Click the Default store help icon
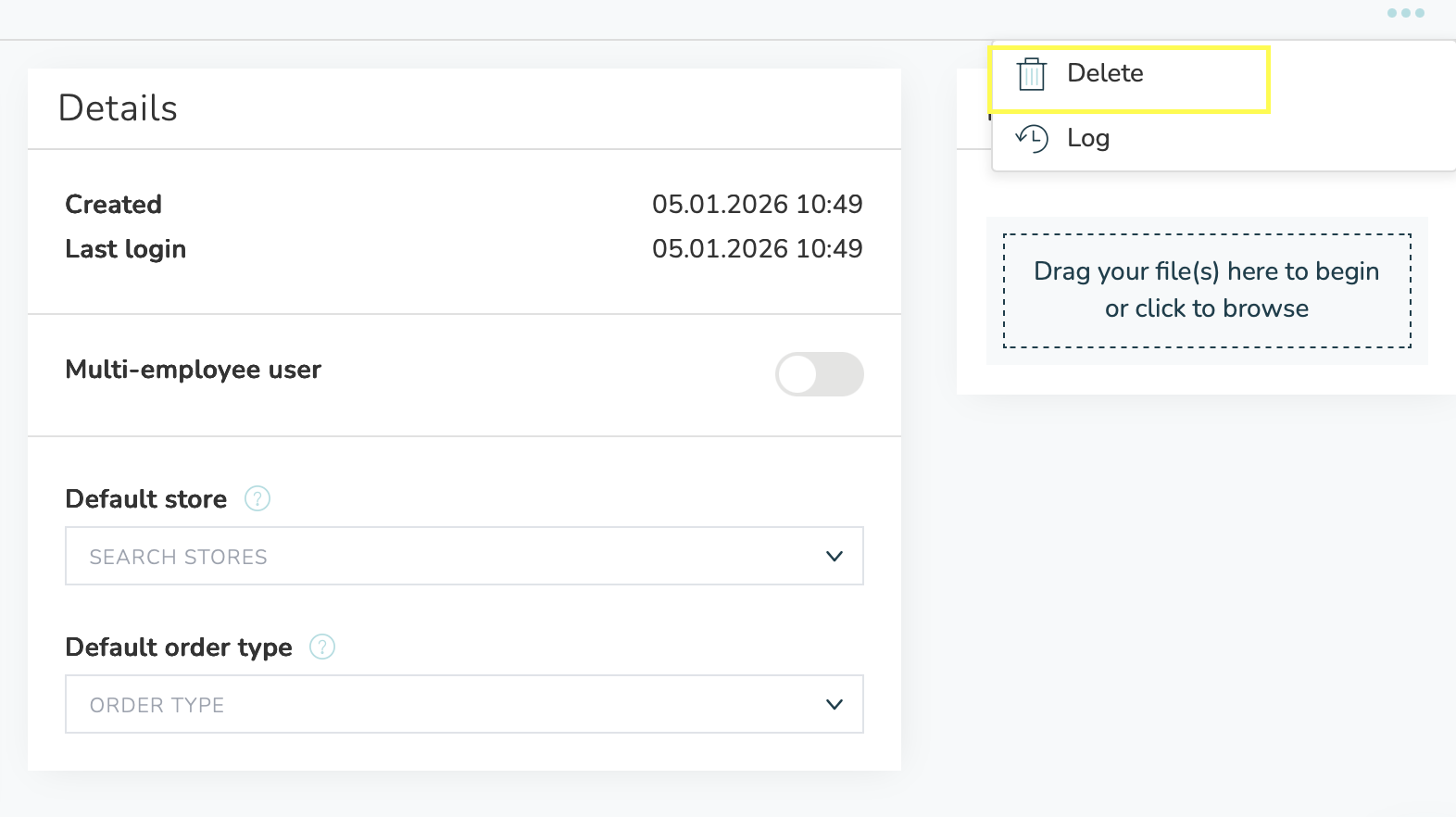The width and height of the screenshot is (1456, 817). click(257, 499)
